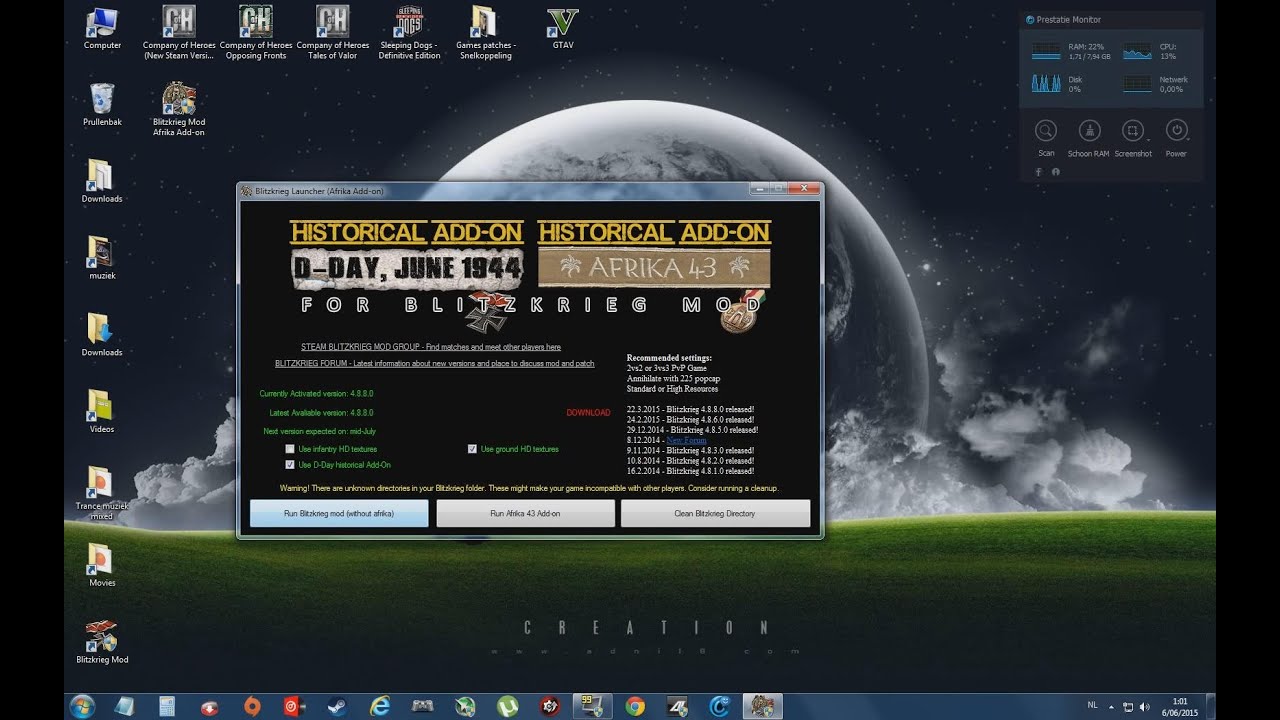Click the Scan icon in Prestatie Monitor

pos(1046,131)
